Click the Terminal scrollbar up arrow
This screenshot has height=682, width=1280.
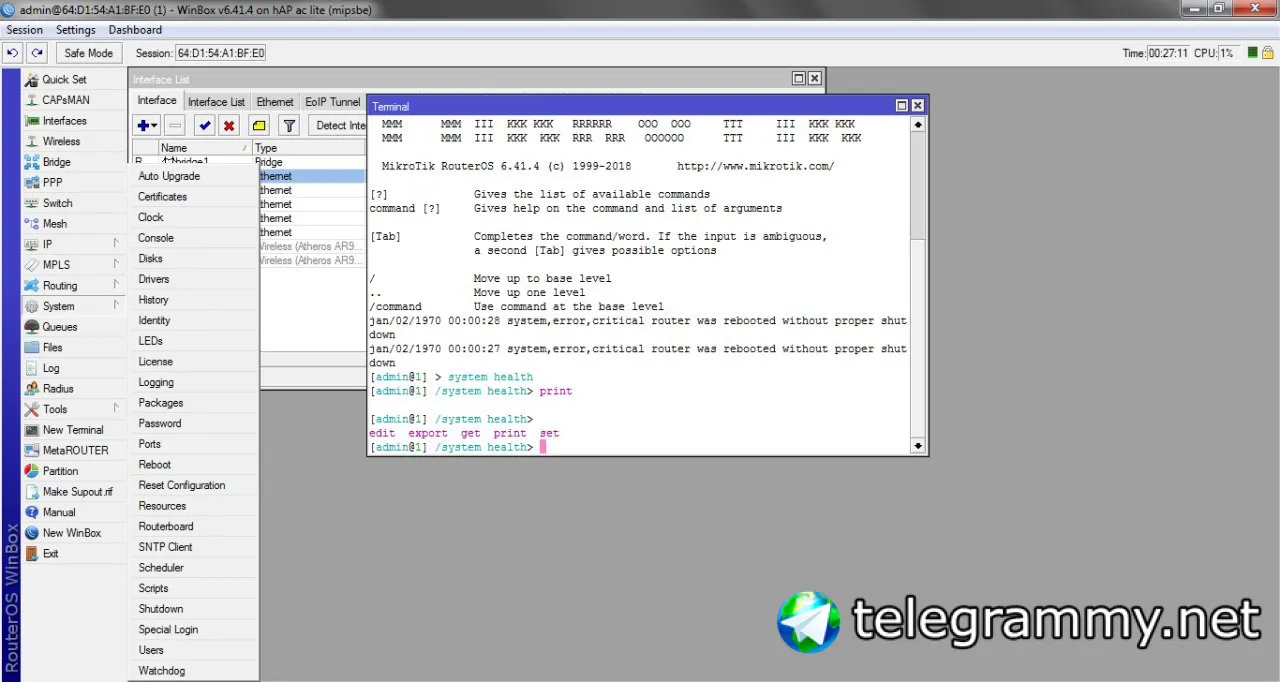918,123
